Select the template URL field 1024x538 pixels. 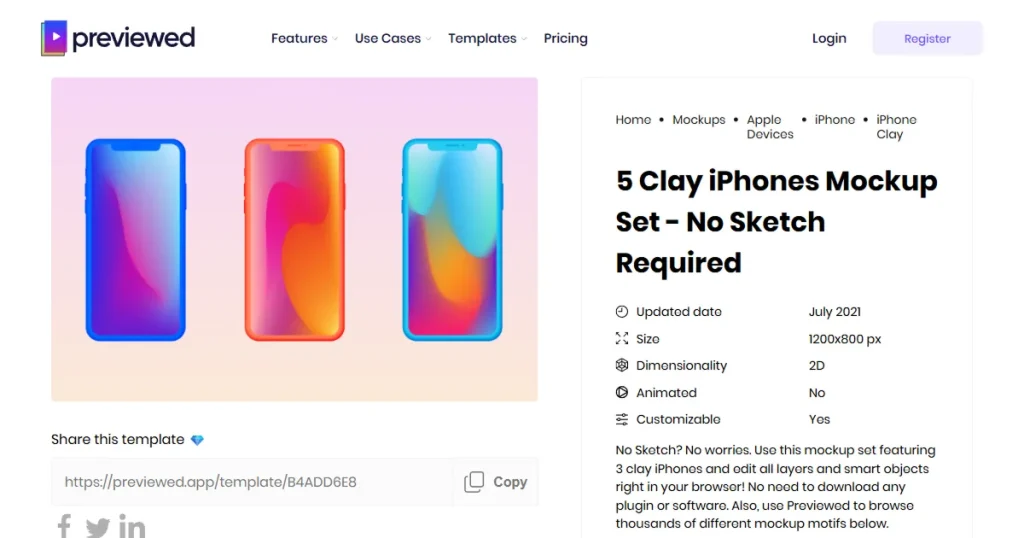pyautogui.click(x=252, y=482)
